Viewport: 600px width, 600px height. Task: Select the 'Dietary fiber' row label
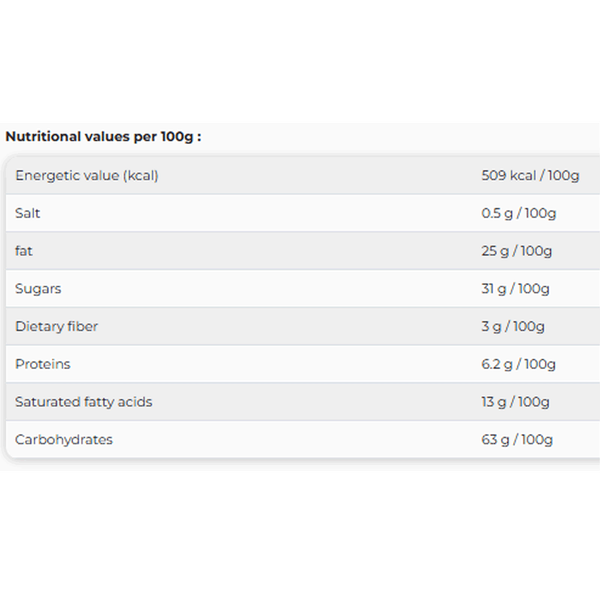(56, 326)
